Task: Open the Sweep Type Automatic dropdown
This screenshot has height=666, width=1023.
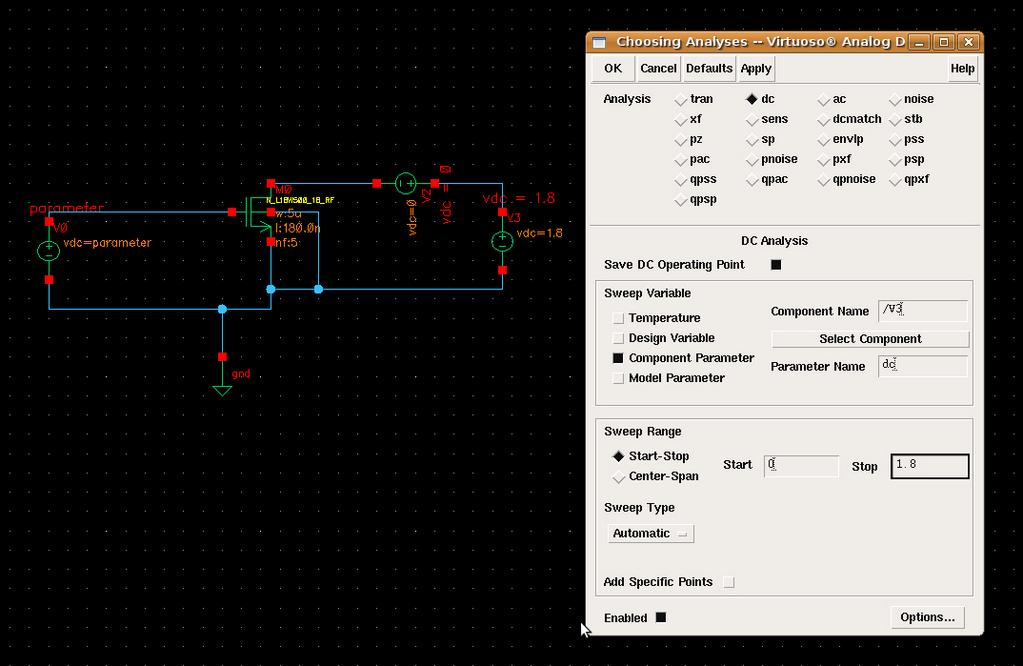Action: point(650,534)
